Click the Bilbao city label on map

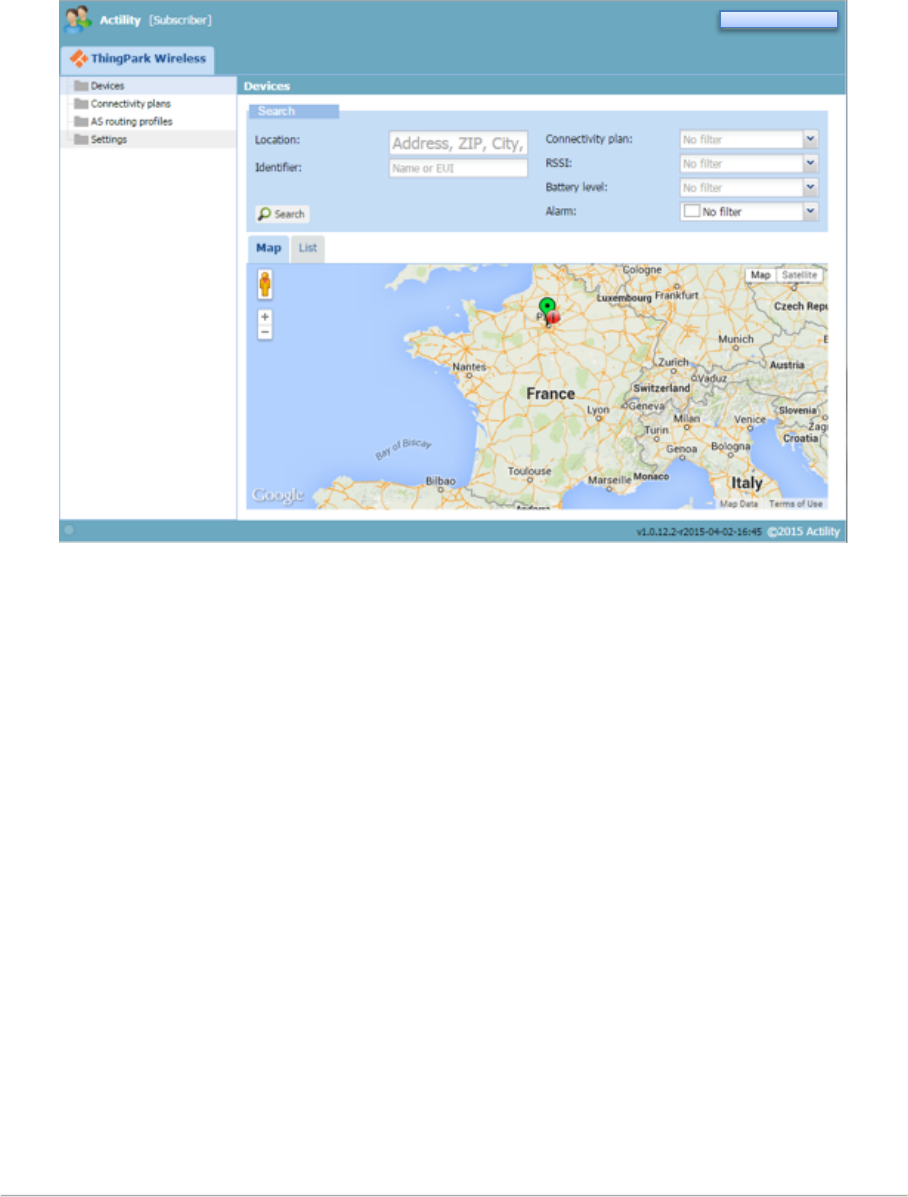tap(441, 481)
